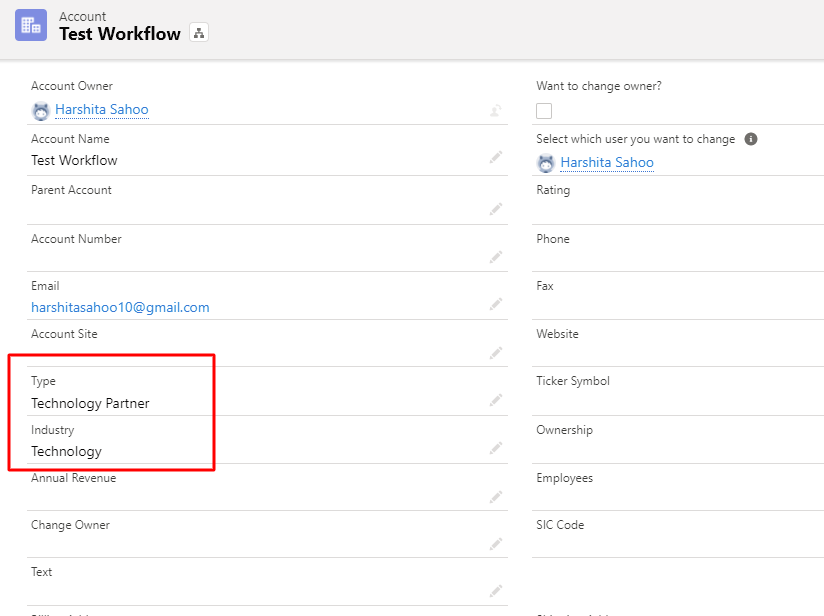
Task: Click the change owner icon beside Account Owner
Action: click(496, 110)
